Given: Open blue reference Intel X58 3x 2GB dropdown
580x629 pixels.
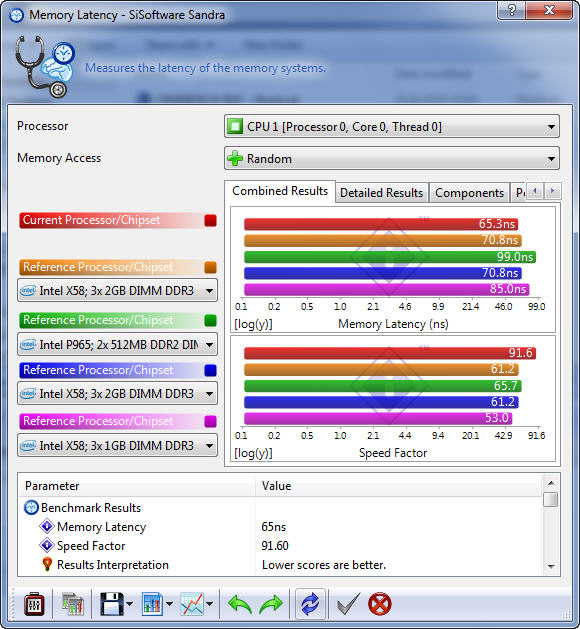Looking at the screenshot, I should click(x=118, y=394).
